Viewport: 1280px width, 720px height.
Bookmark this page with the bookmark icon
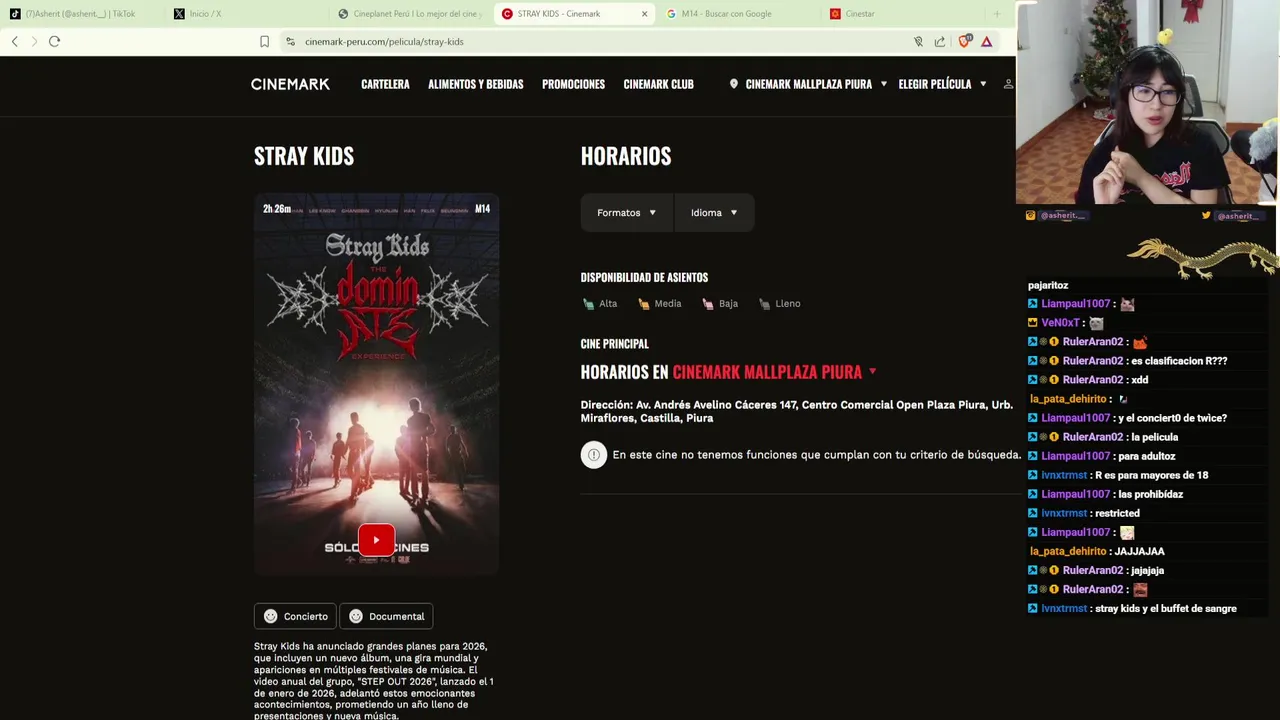coord(264,41)
